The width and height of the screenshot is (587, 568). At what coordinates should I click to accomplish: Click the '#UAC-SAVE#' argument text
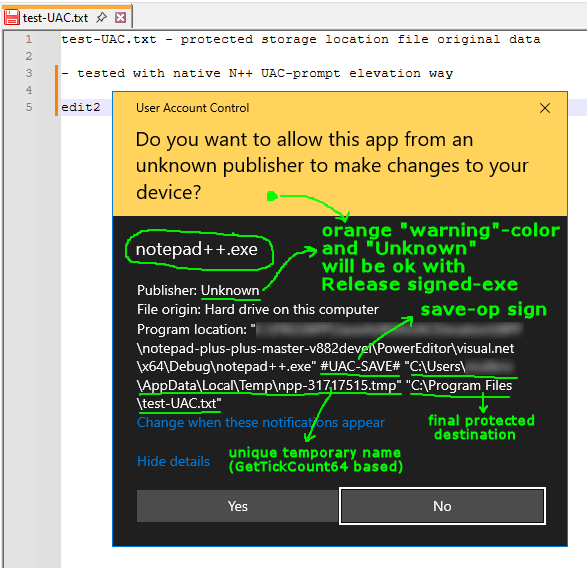click(x=360, y=366)
